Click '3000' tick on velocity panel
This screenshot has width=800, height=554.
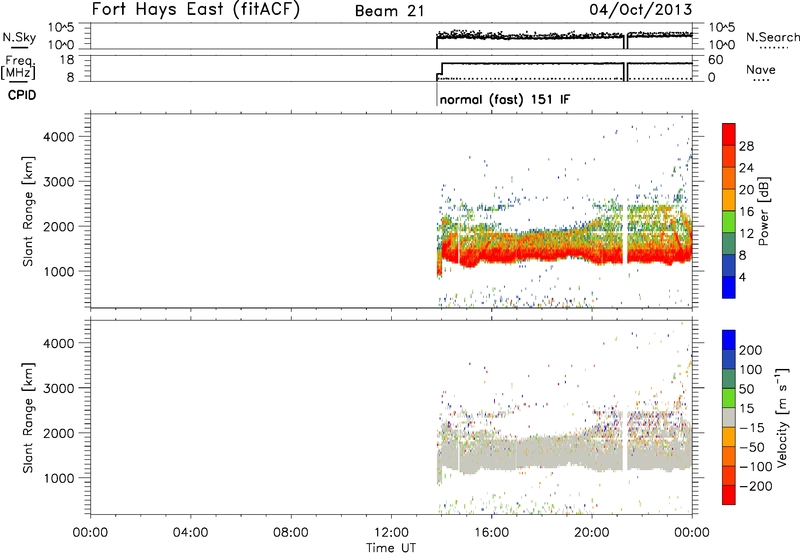pos(59,388)
